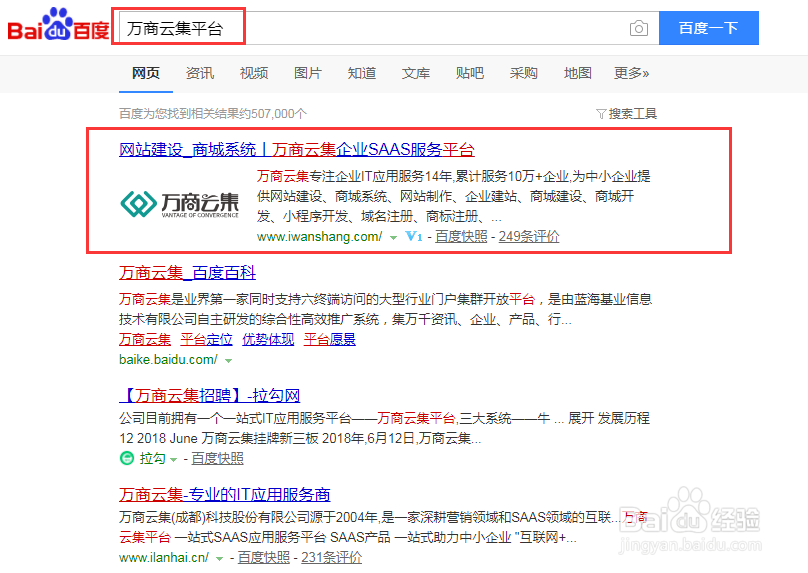Switch to the 贴吧 tab
Image resolution: width=808 pixels, height=573 pixels.
click(470, 73)
